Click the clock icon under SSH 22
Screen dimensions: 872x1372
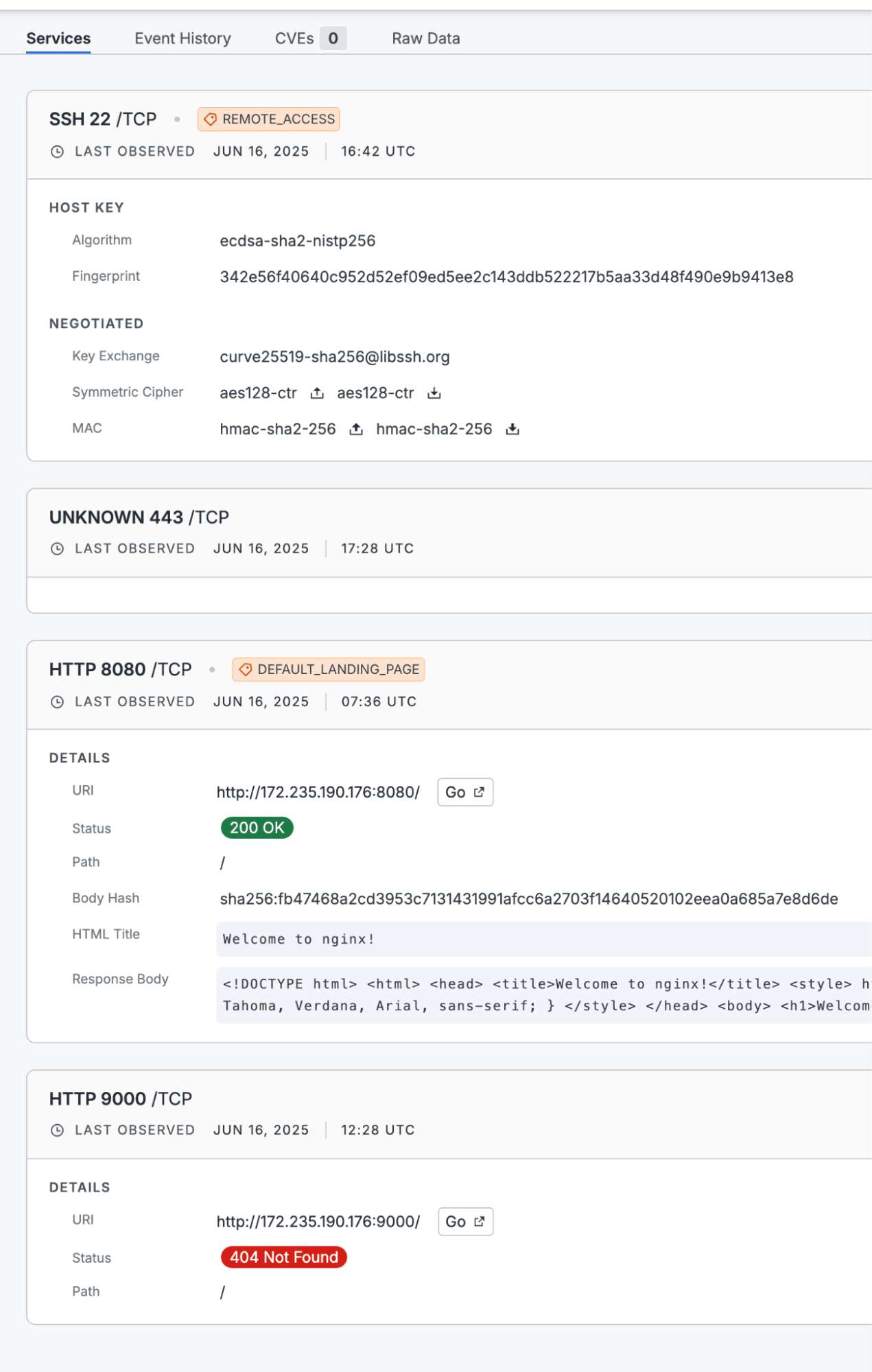pos(58,152)
